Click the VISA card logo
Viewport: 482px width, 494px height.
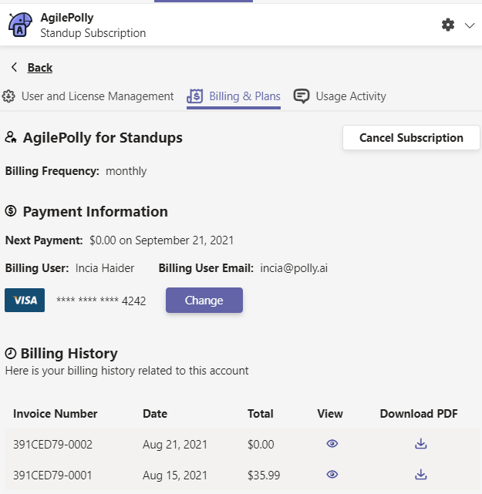(25, 300)
